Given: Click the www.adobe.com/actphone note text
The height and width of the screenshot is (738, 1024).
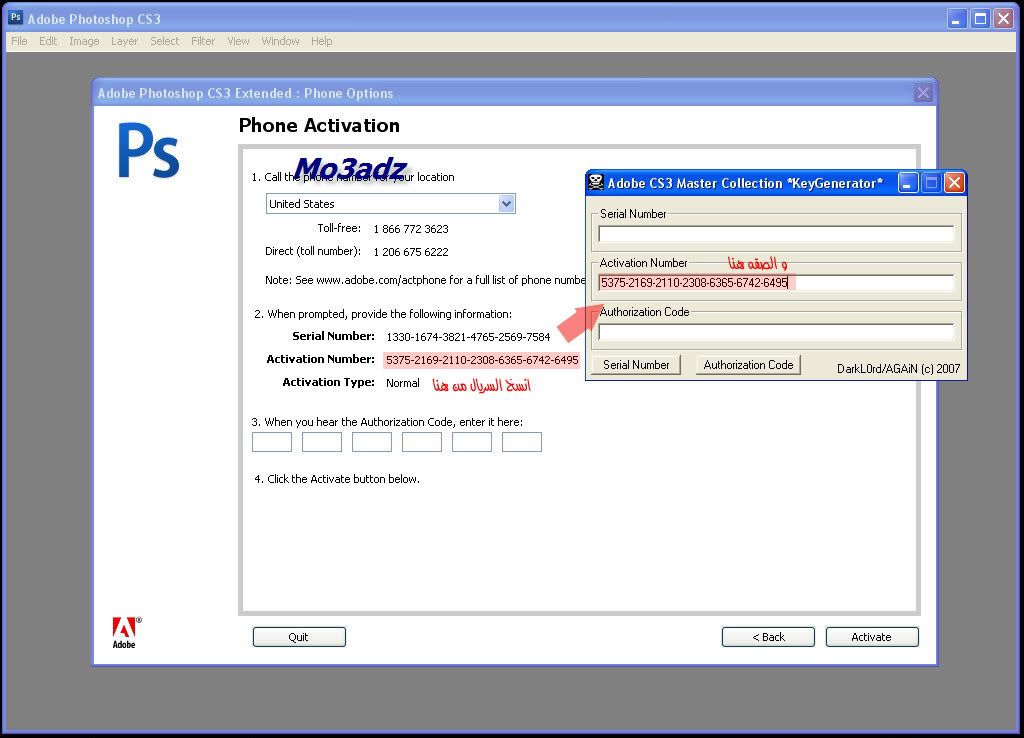Looking at the screenshot, I should tap(425, 280).
